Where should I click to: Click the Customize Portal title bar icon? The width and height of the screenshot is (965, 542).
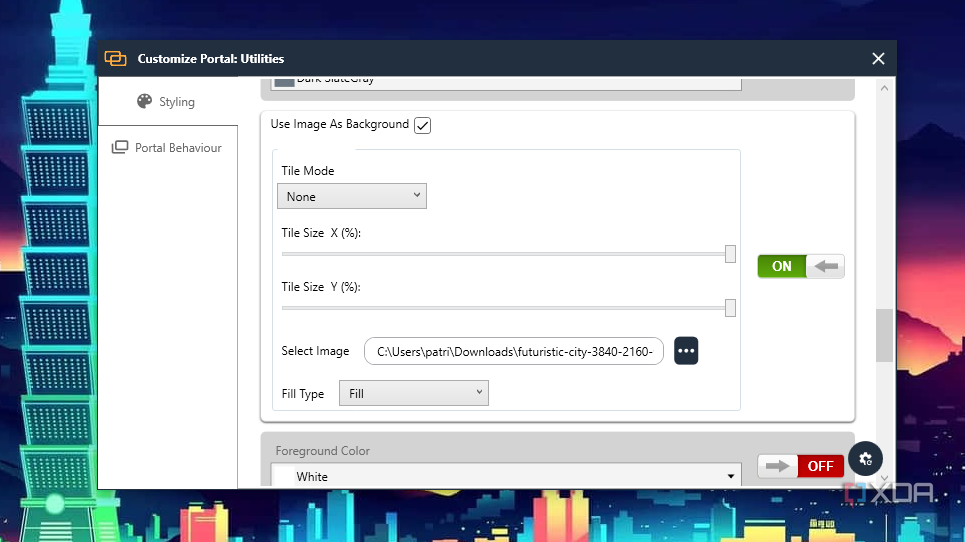coord(116,59)
